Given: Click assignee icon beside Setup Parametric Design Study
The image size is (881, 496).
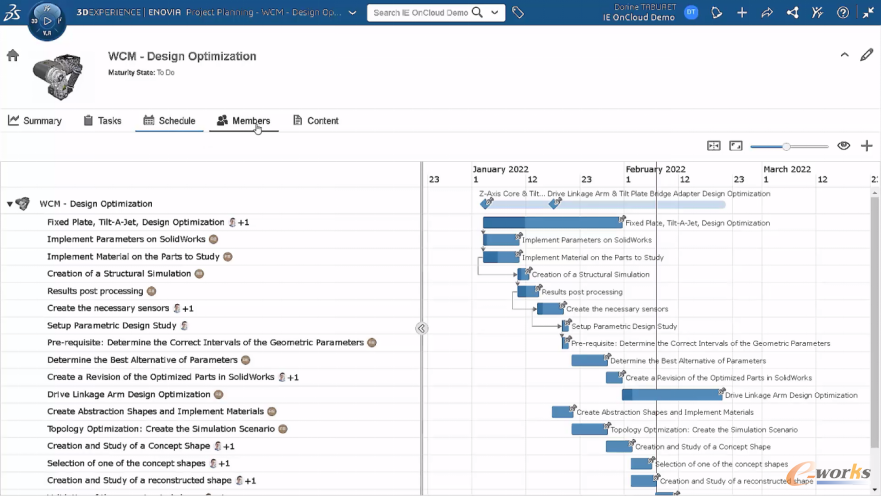Looking at the screenshot, I should (x=184, y=325).
